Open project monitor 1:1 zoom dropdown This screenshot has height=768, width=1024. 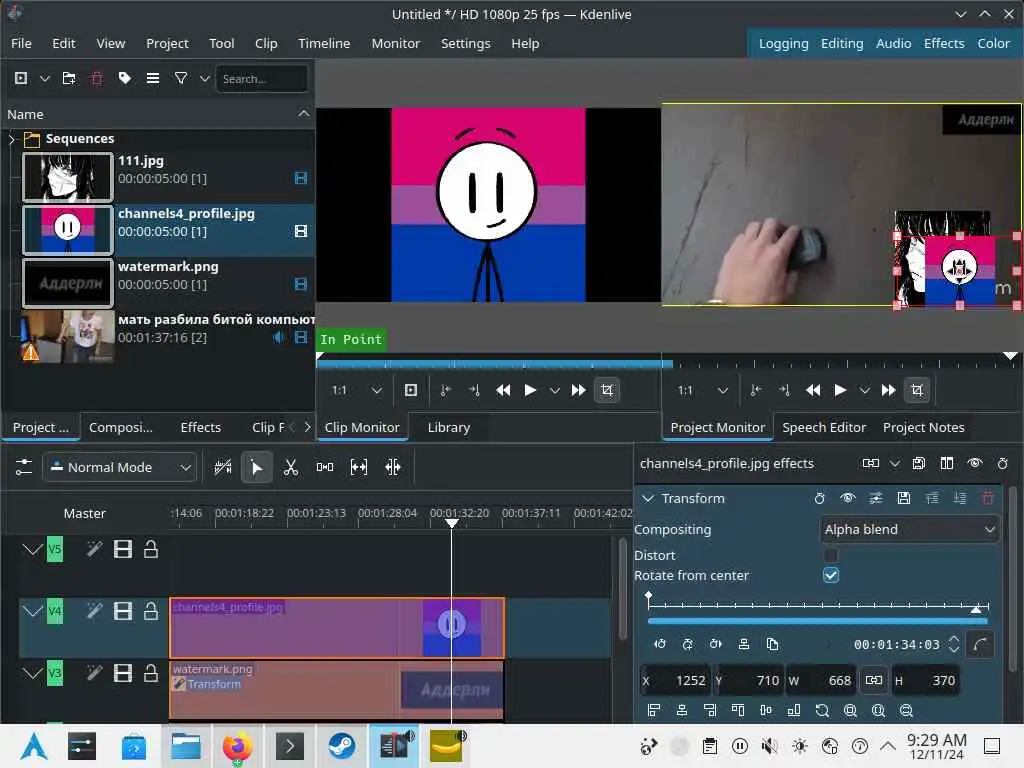click(x=703, y=391)
